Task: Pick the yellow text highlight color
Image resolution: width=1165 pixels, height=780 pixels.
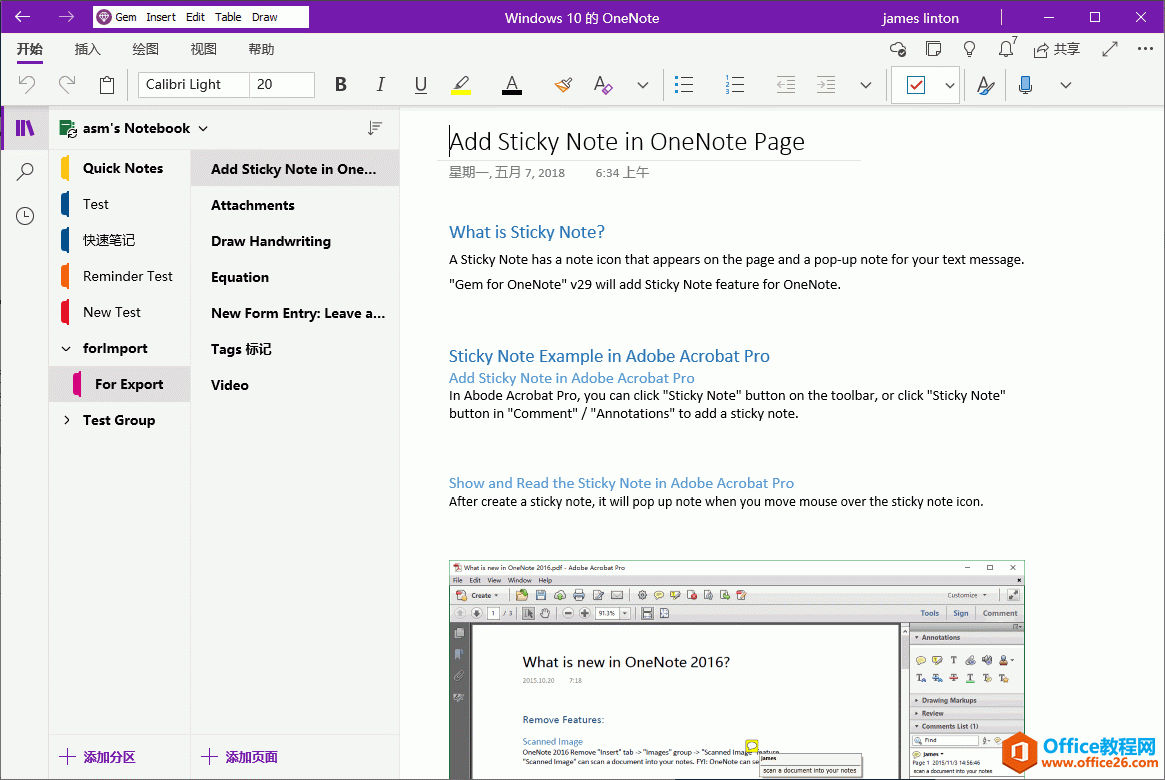Action: 461,85
